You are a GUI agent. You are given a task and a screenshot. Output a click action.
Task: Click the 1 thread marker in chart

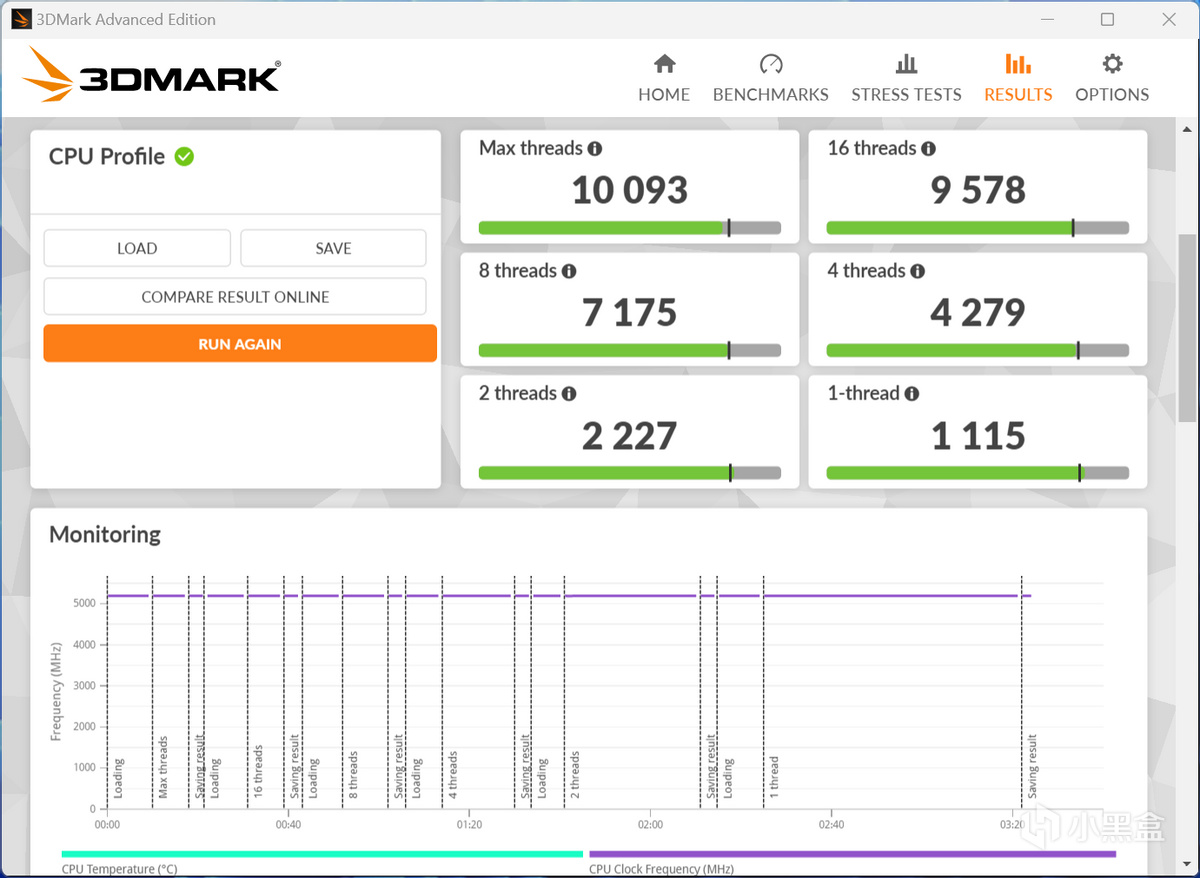[773, 776]
